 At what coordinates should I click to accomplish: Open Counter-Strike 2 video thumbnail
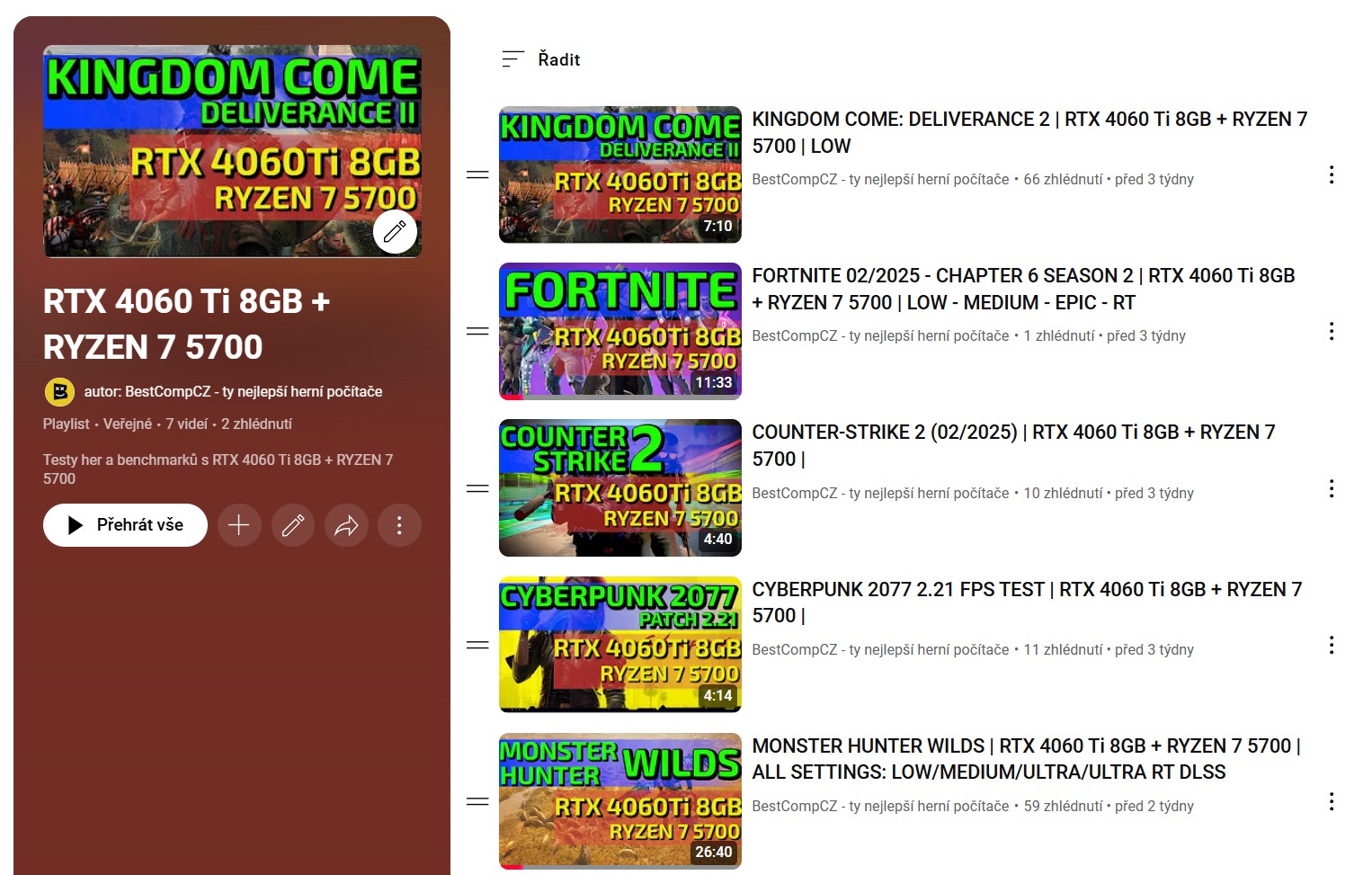point(620,488)
